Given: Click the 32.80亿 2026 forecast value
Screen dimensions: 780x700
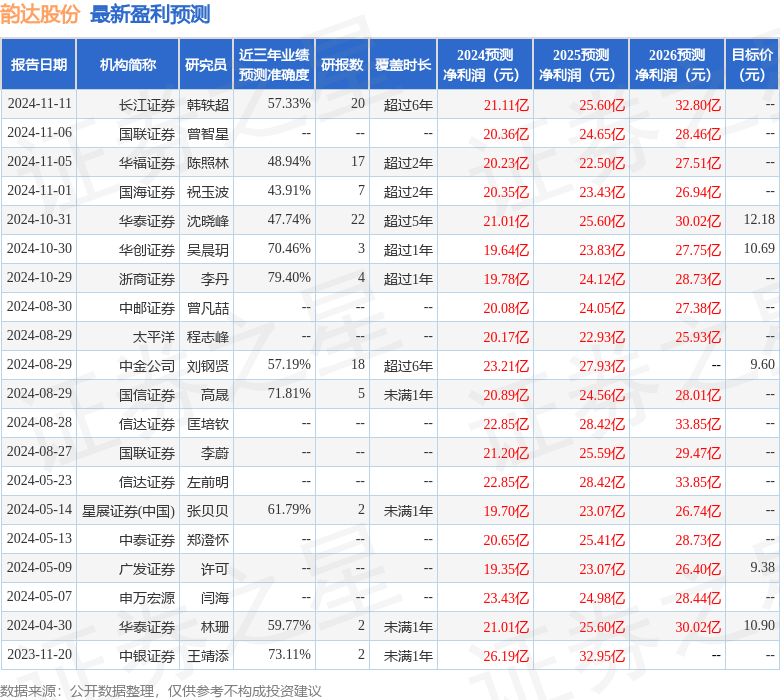Looking at the screenshot, I should 698,105.
